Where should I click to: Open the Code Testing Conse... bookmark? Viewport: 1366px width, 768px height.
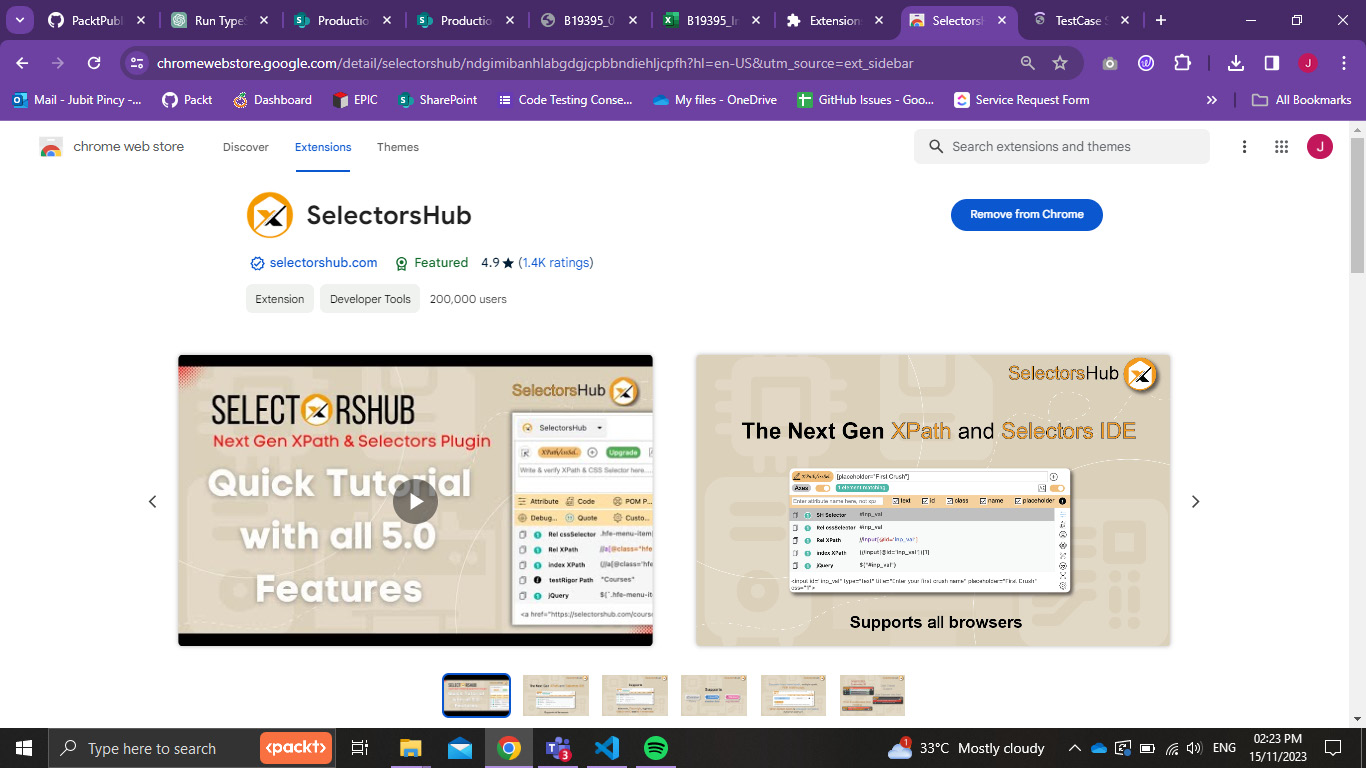564,100
